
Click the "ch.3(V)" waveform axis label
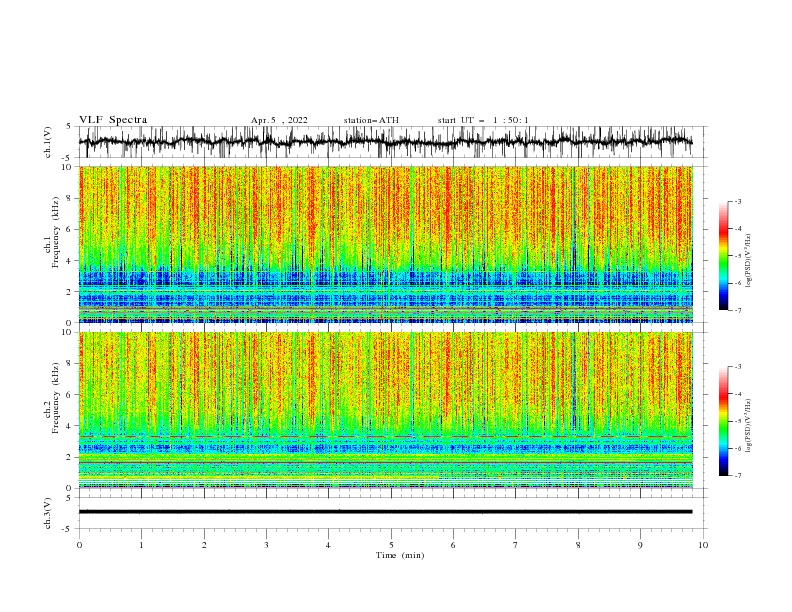(x=48, y=513)
